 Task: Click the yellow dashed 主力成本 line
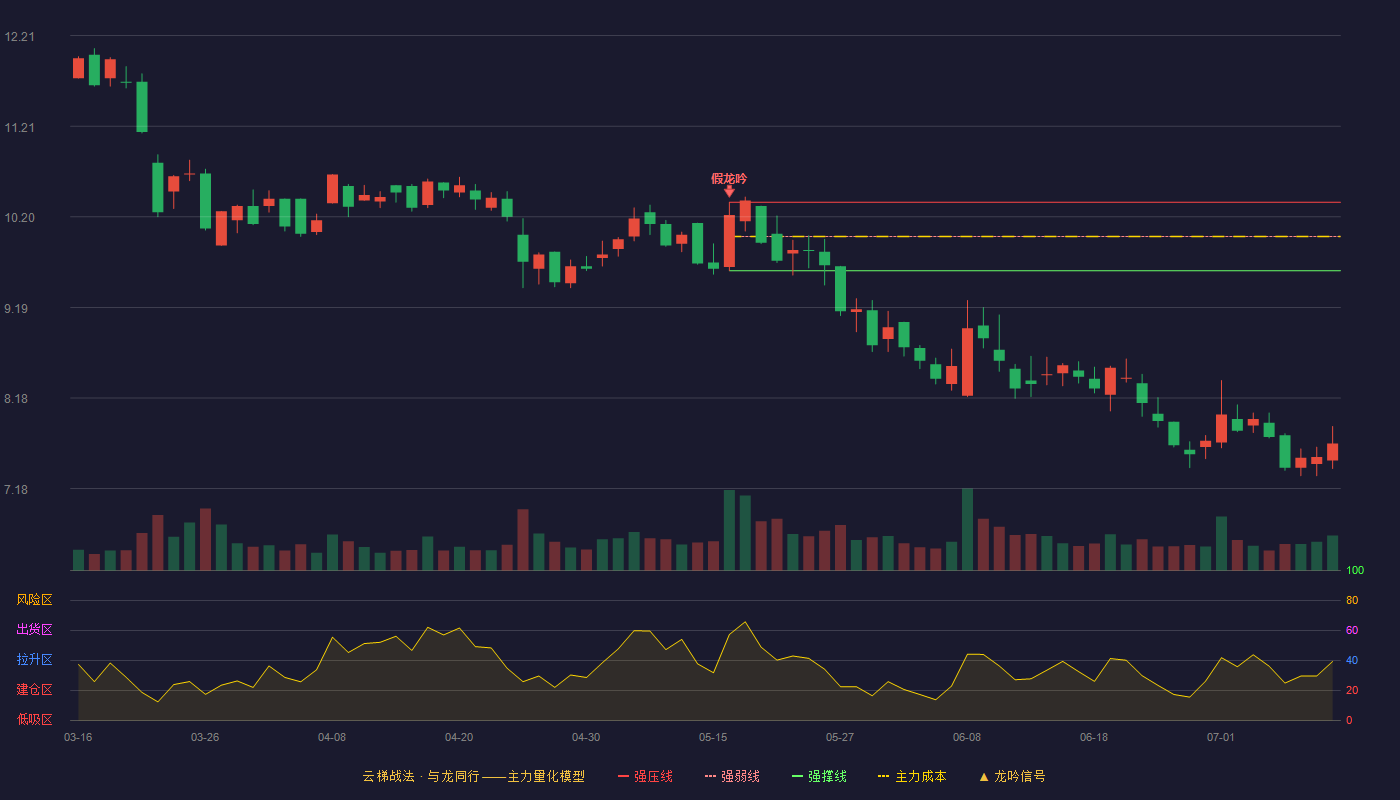[x=1035, y=237]
